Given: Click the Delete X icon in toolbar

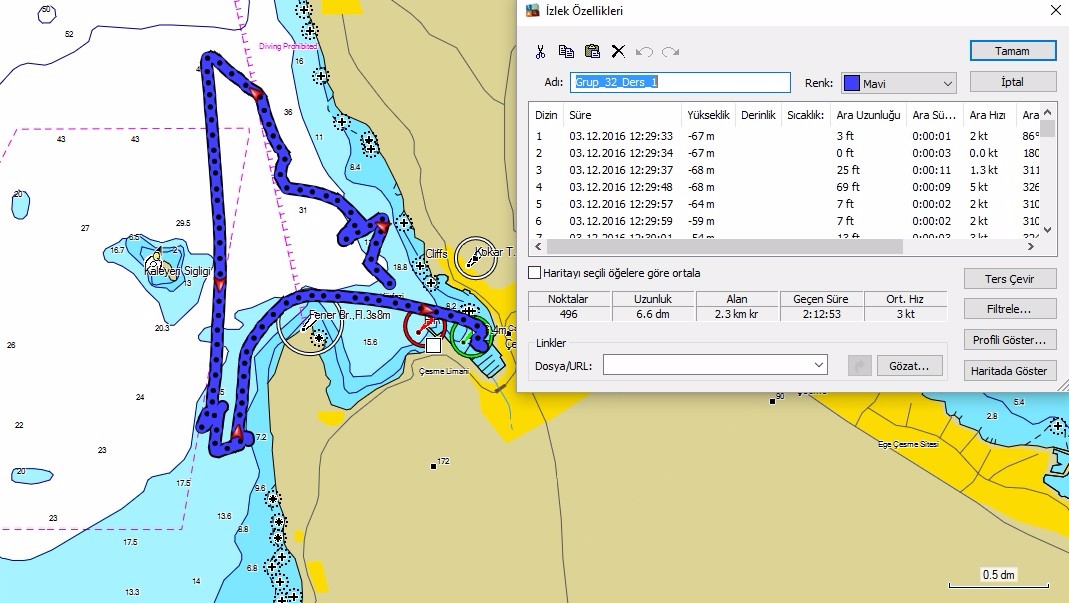Looking at the screenshot, I should tap(618, 51).
